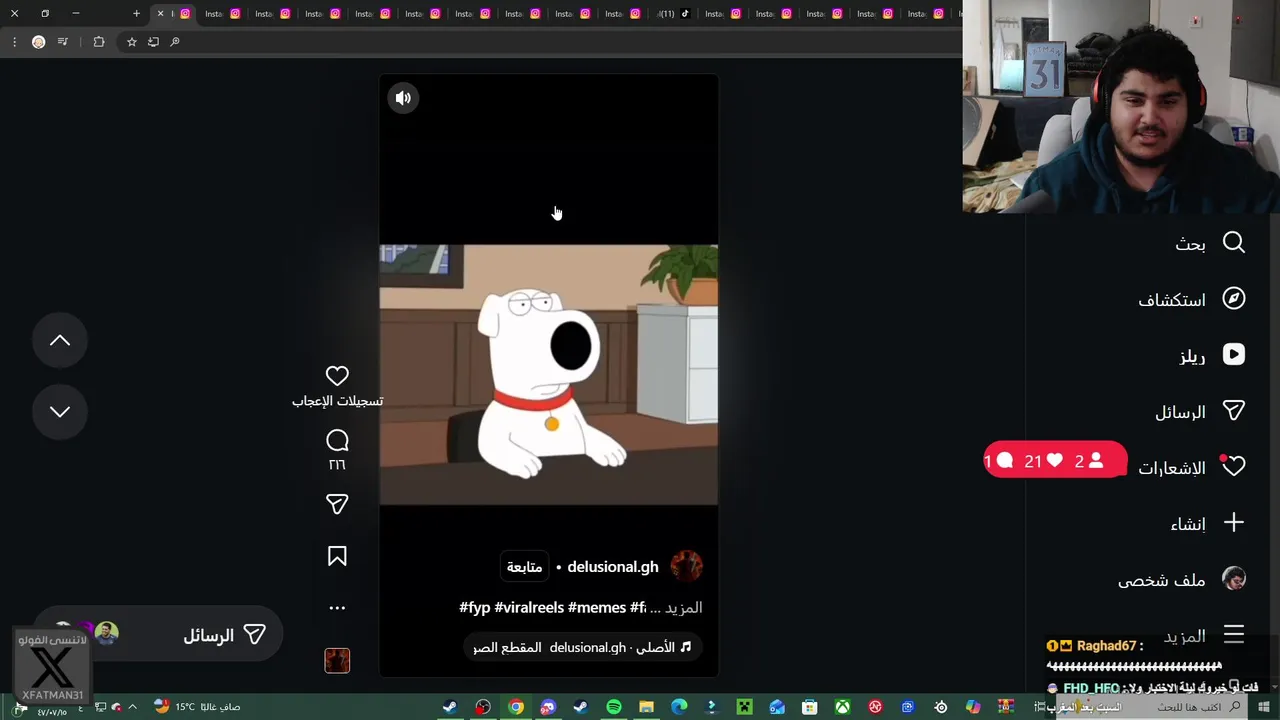Screen dimensions: 1280x720
Task: Bookmark this page with the star icon
Action: [x=131, y=42]
